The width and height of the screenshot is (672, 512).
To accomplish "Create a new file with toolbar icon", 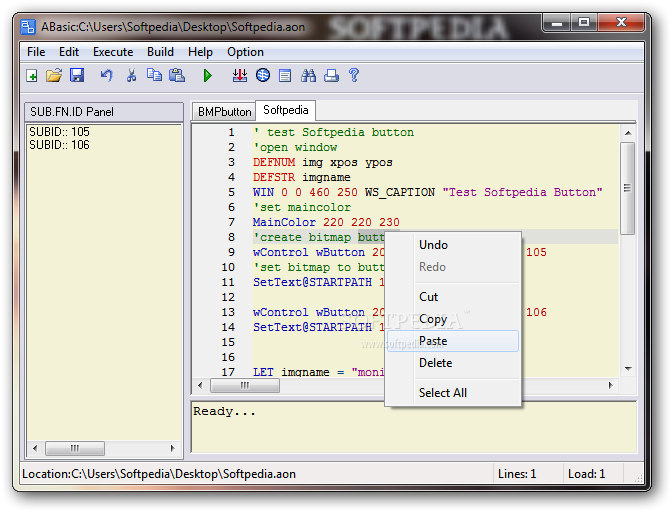I will (32, 76).
